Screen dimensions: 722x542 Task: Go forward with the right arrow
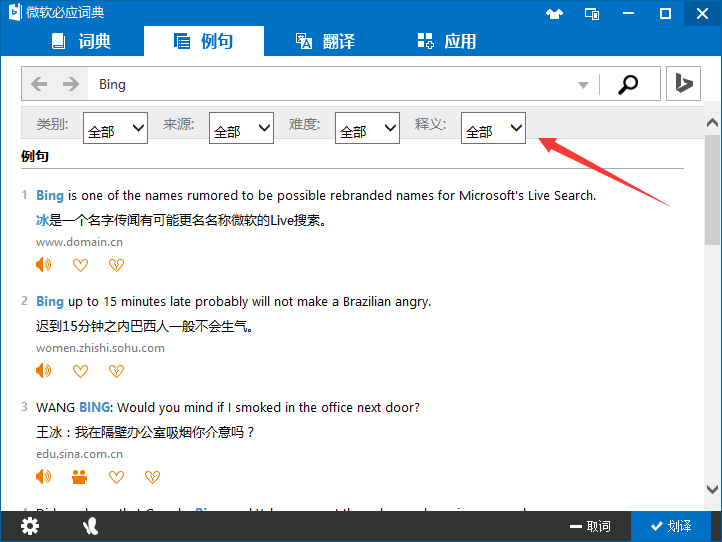click(x=71, y=84)
